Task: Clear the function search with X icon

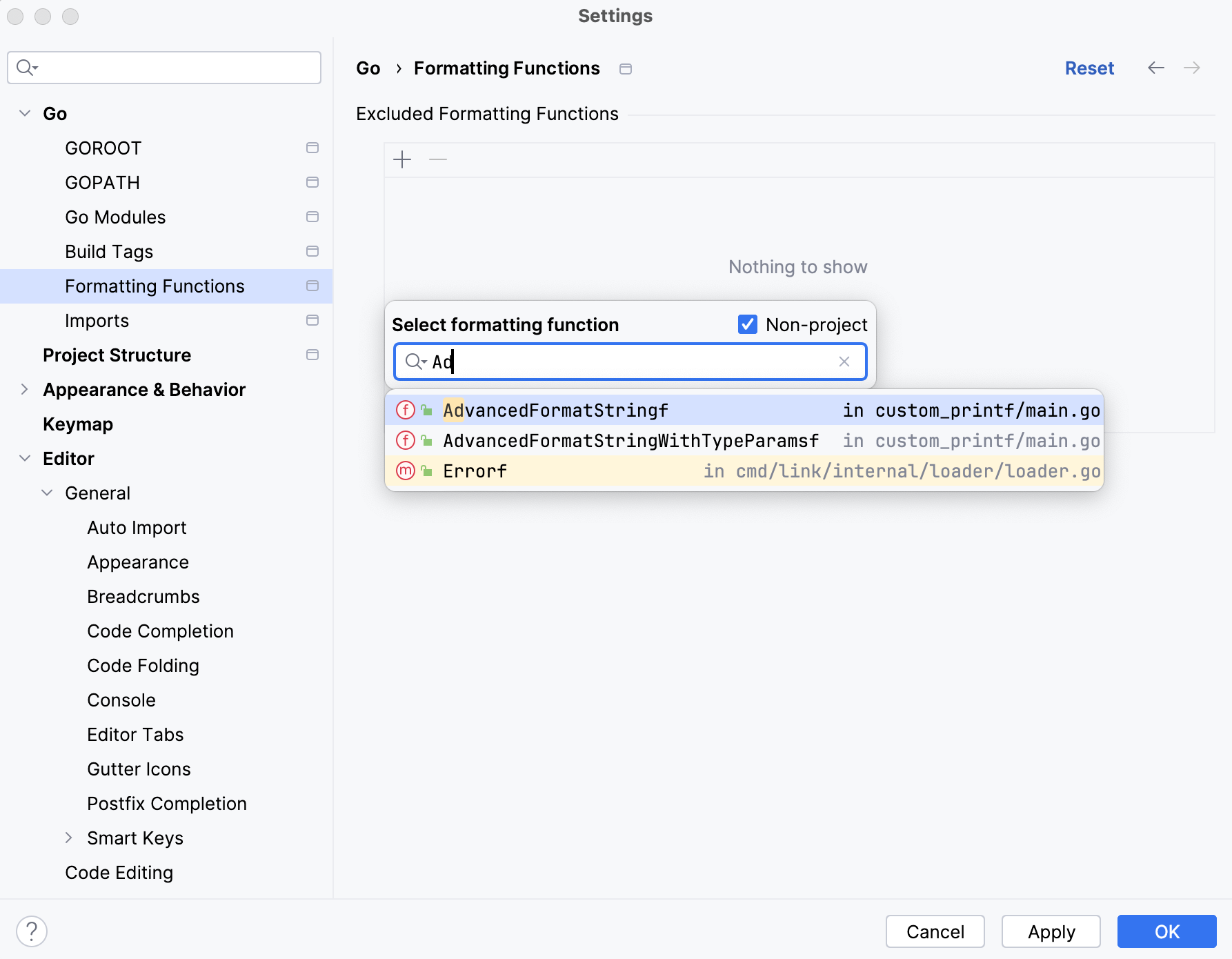Action: (x=844, y=362)
